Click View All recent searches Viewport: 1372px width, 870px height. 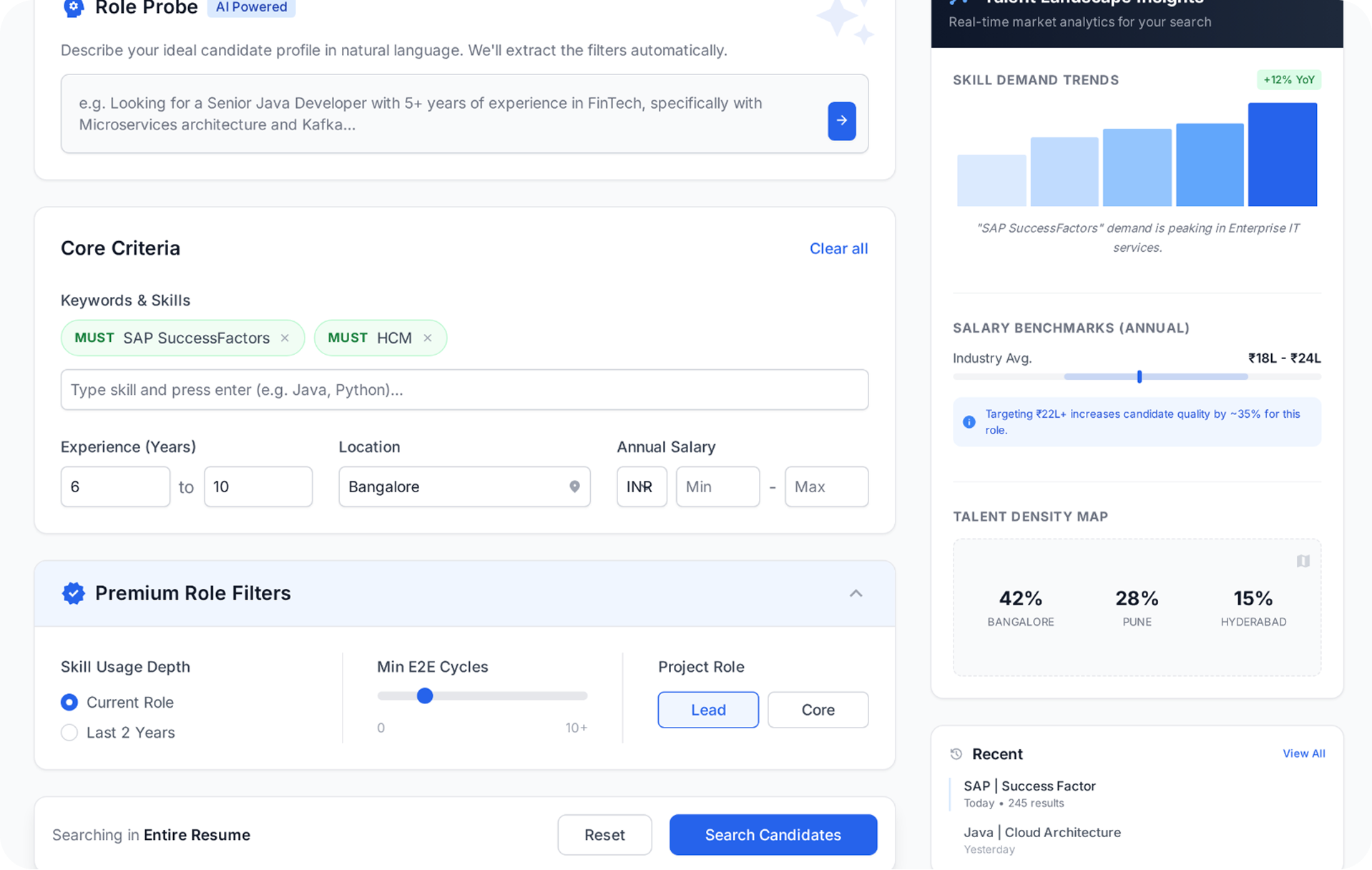click(1303, 753)
